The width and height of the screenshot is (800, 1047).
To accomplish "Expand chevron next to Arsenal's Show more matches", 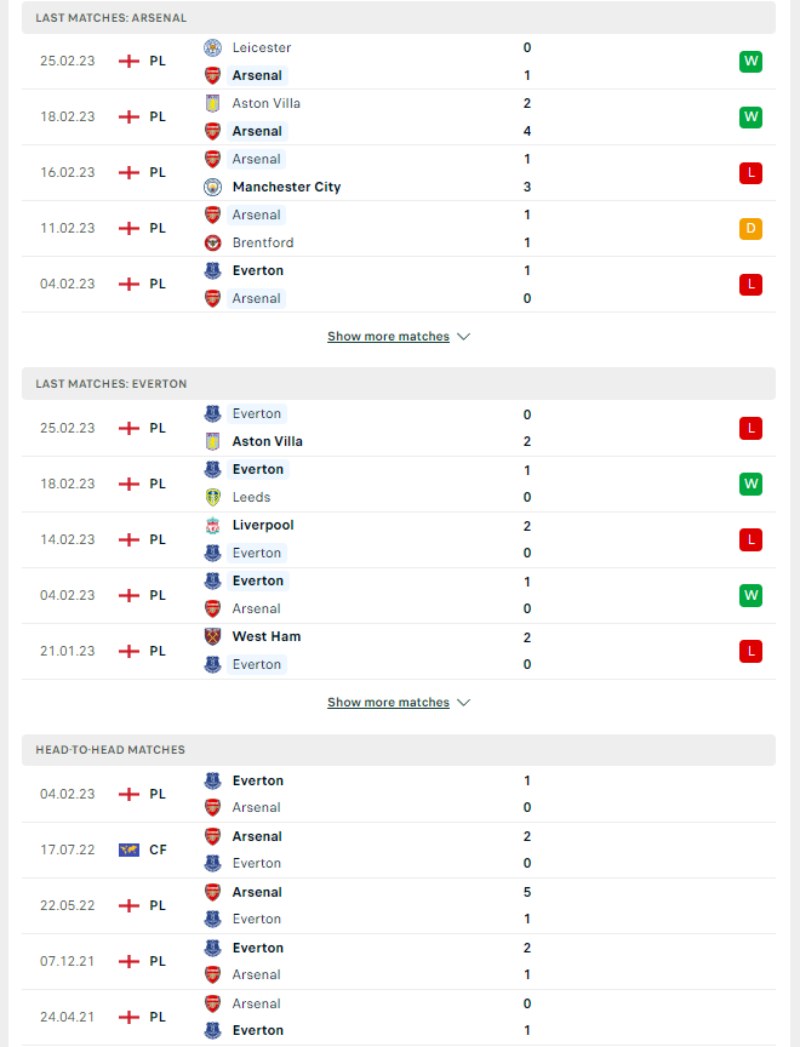I will coord(463,337).
